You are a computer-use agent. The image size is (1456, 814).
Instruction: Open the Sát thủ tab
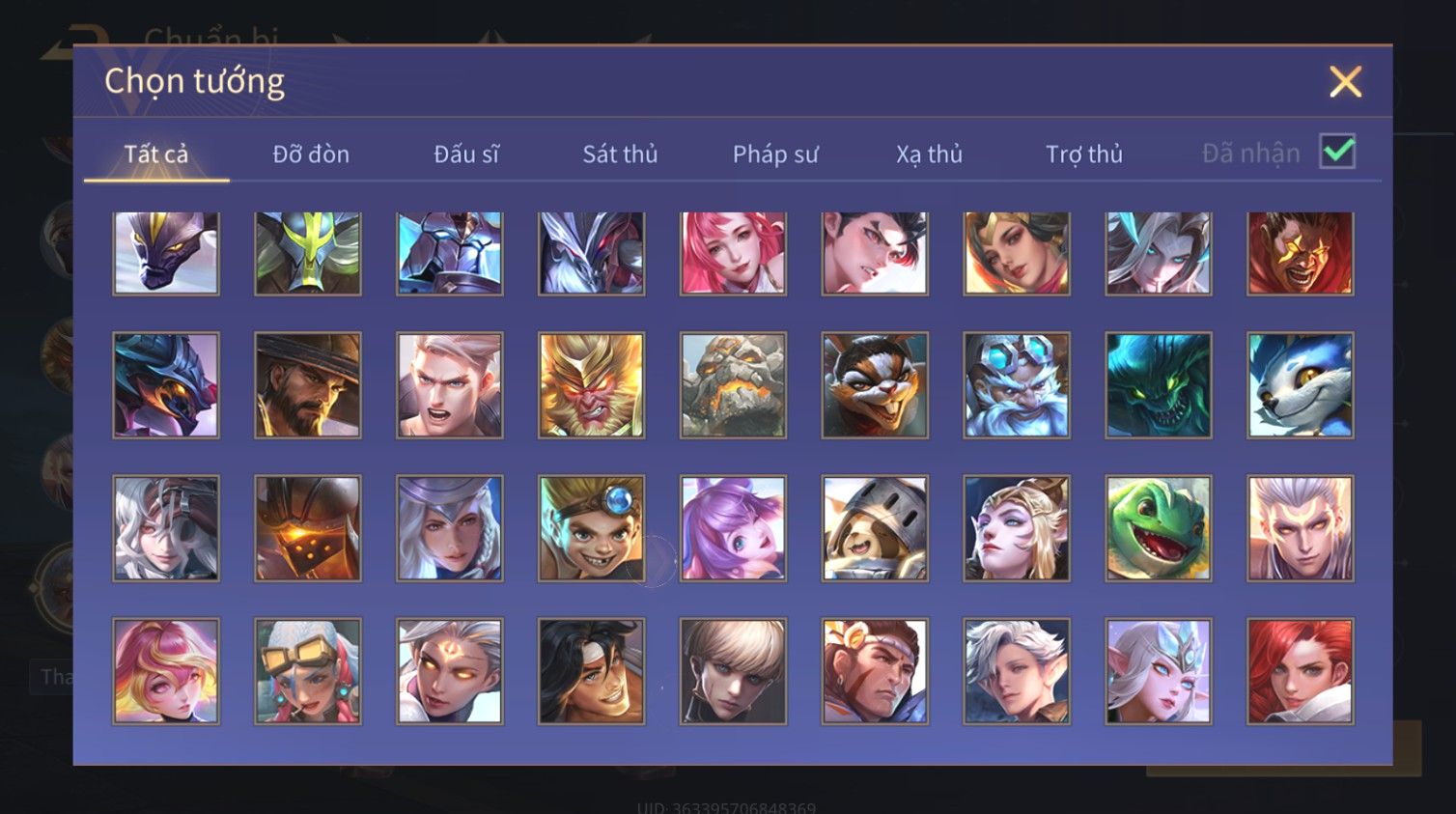pyautogui.click(x=620, y=154)
